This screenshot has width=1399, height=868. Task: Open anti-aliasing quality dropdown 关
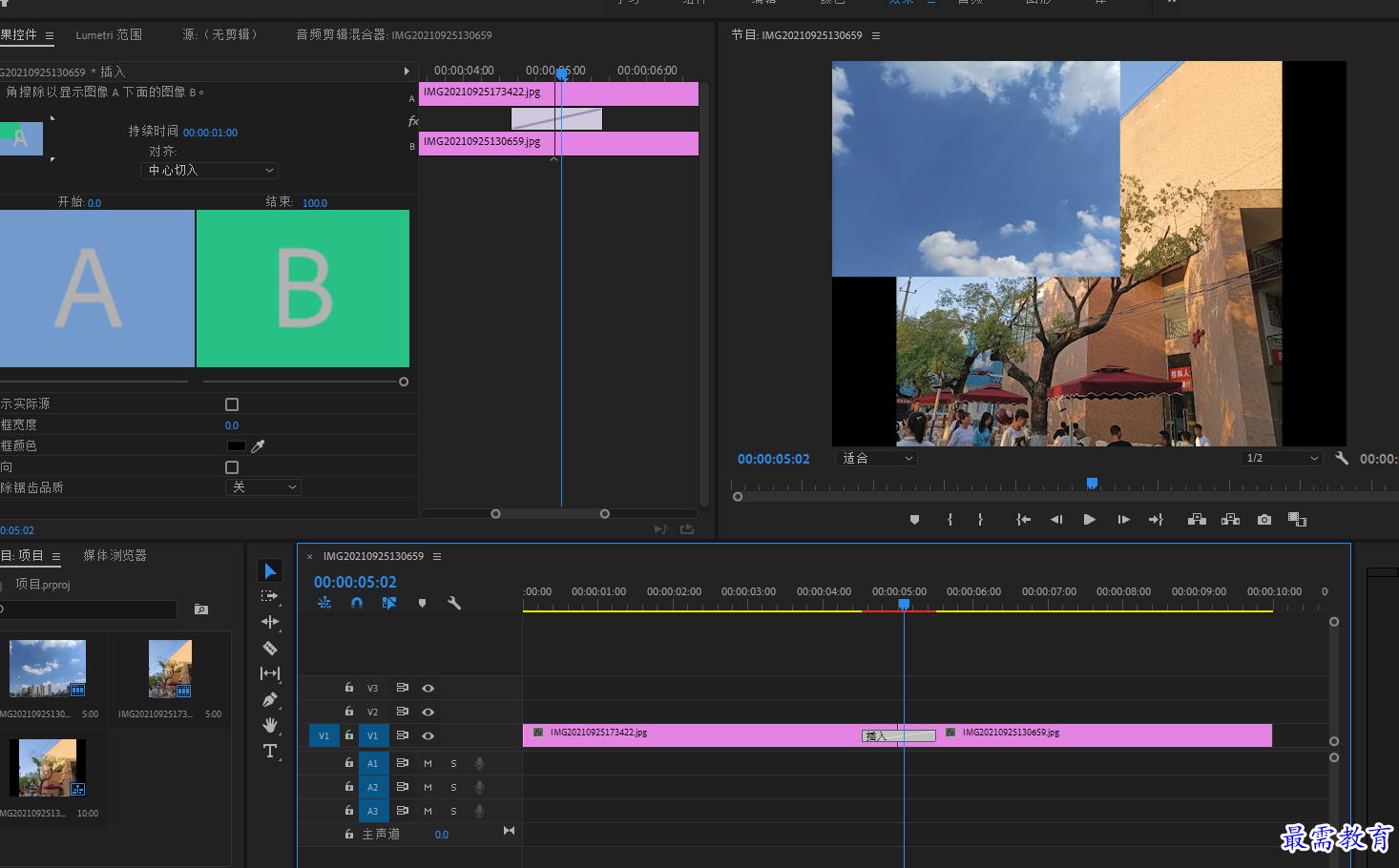263,487
